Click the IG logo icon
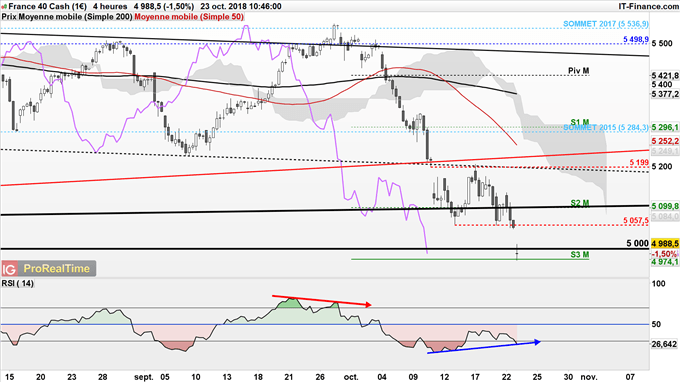680x382 pixels. (9, 269)
